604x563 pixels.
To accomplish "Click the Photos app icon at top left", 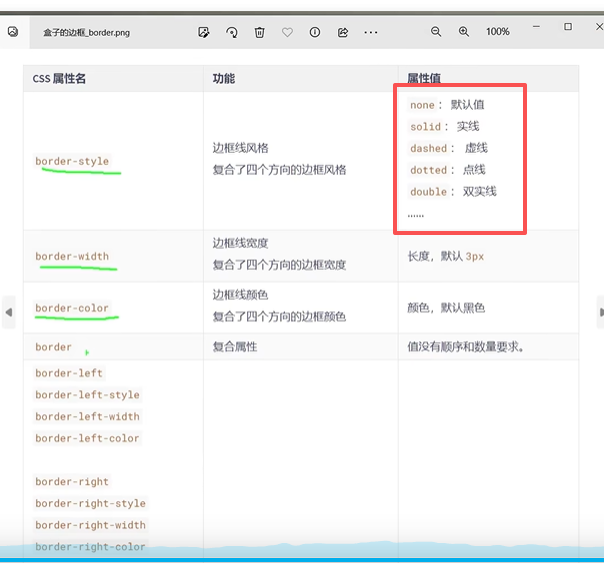I will click(13, 32).
